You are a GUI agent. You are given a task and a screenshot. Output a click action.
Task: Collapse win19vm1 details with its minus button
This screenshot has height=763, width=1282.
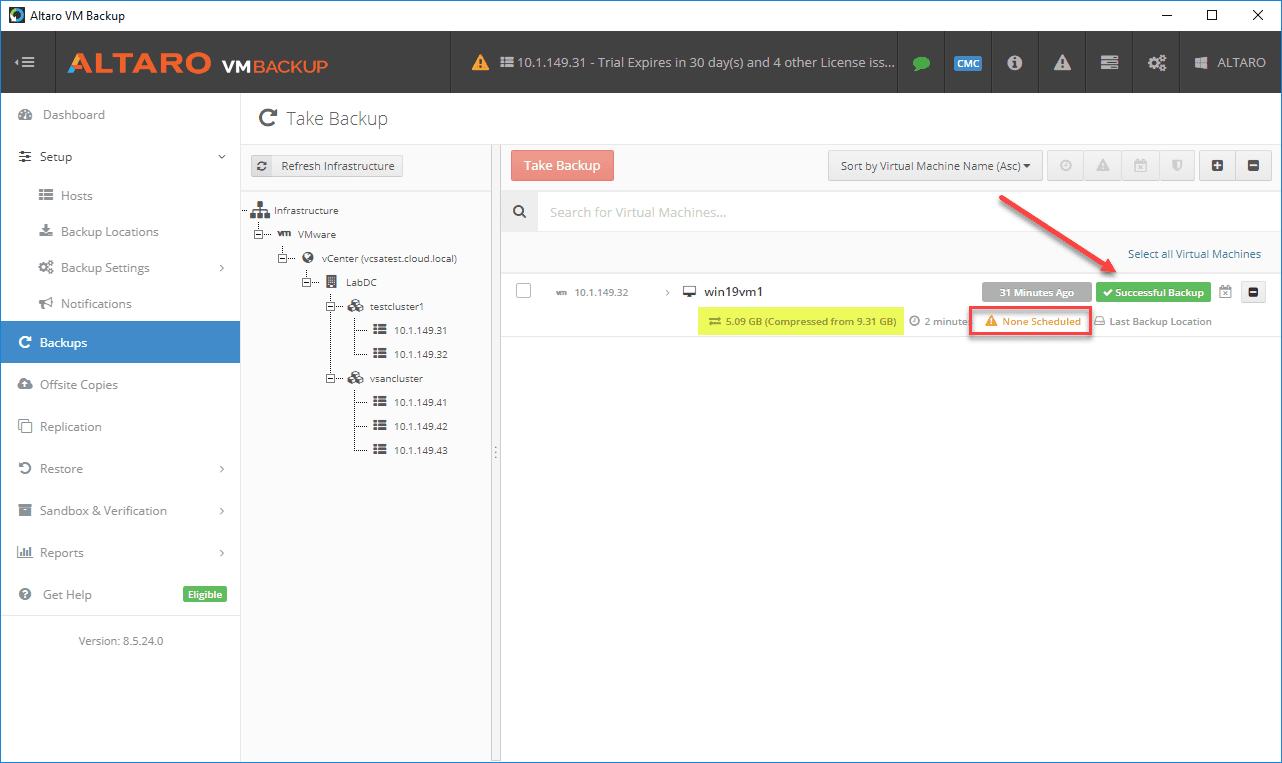tap(1253, 292)
